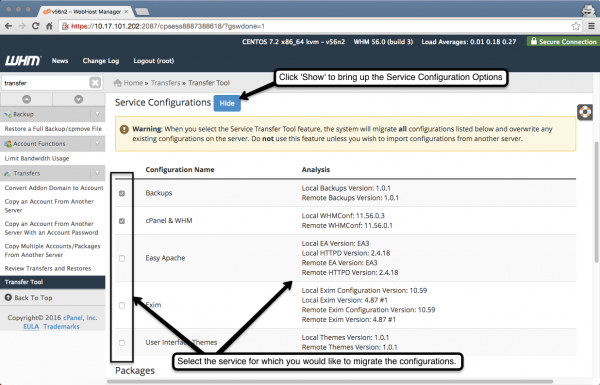Screen dimensions: 600x385
Task: Click the Back To Top arrow icon
Action: [x=8, y=297]
